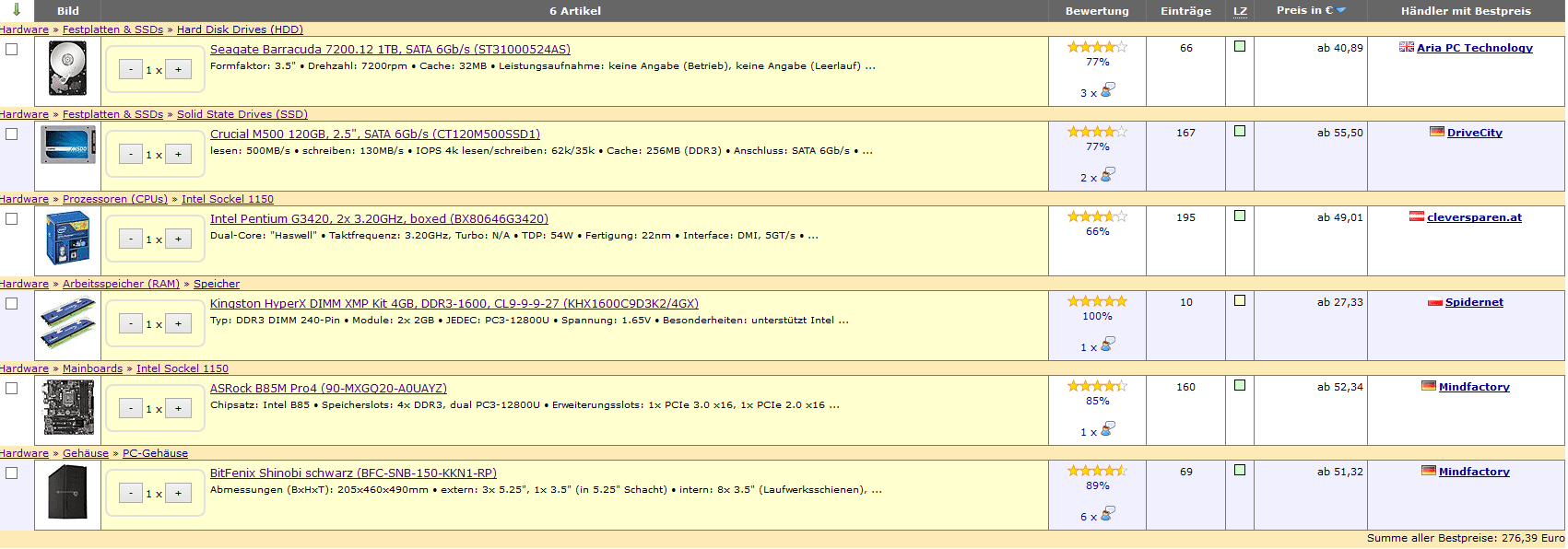Check the BitFenix Shinobi row checkbox
Viewport: 1568px width, 549px height.
pyautogui.click(x=11, y=473)
